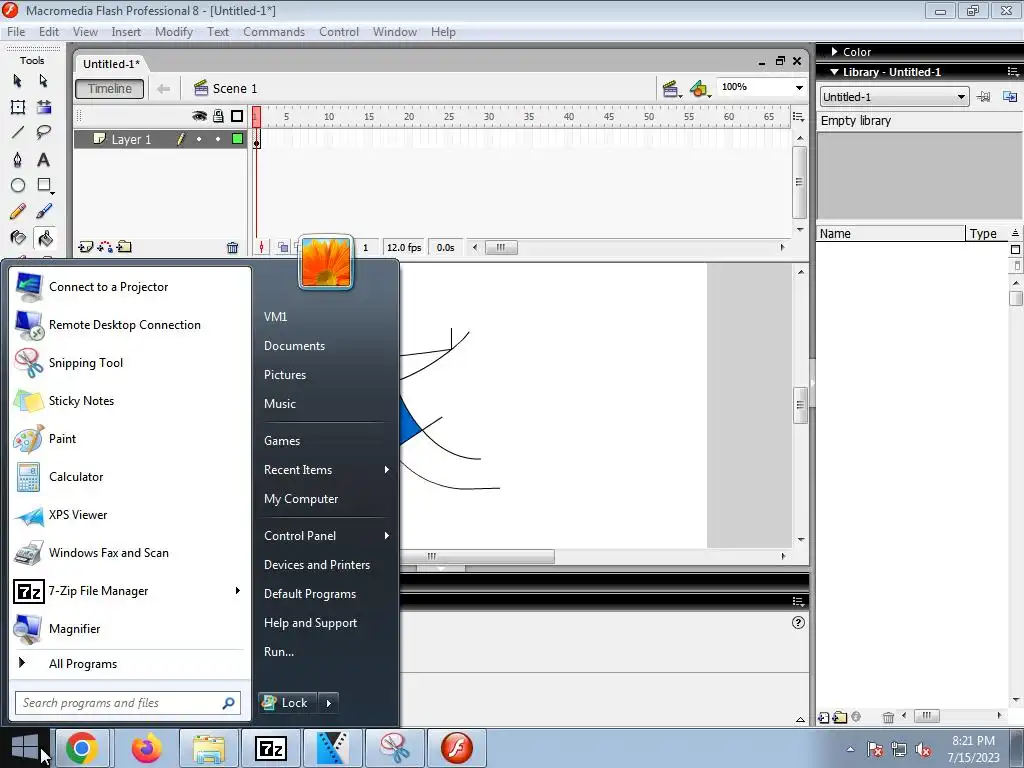Click the Delete Layer trash icon
1024x768 pixels.
[232, 248]
